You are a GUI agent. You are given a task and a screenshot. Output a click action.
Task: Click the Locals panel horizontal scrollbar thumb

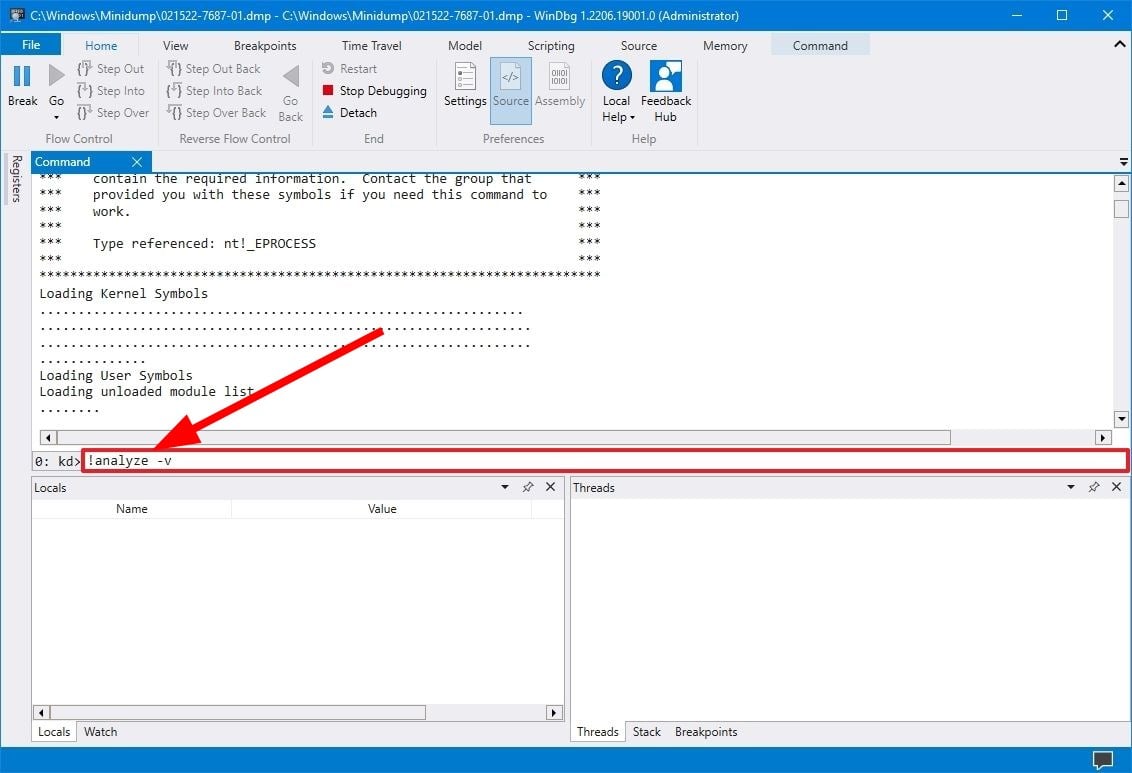pos(238,712)
